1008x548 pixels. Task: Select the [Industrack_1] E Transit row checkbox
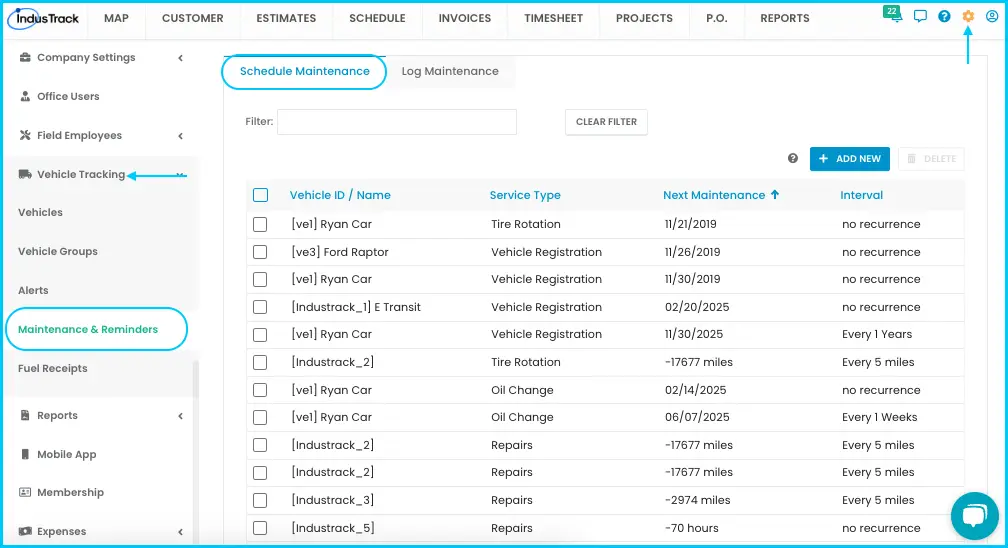(x=260, y=307)
